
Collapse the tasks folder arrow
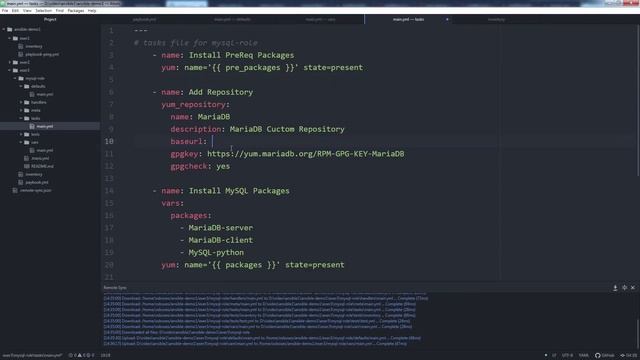21,118
